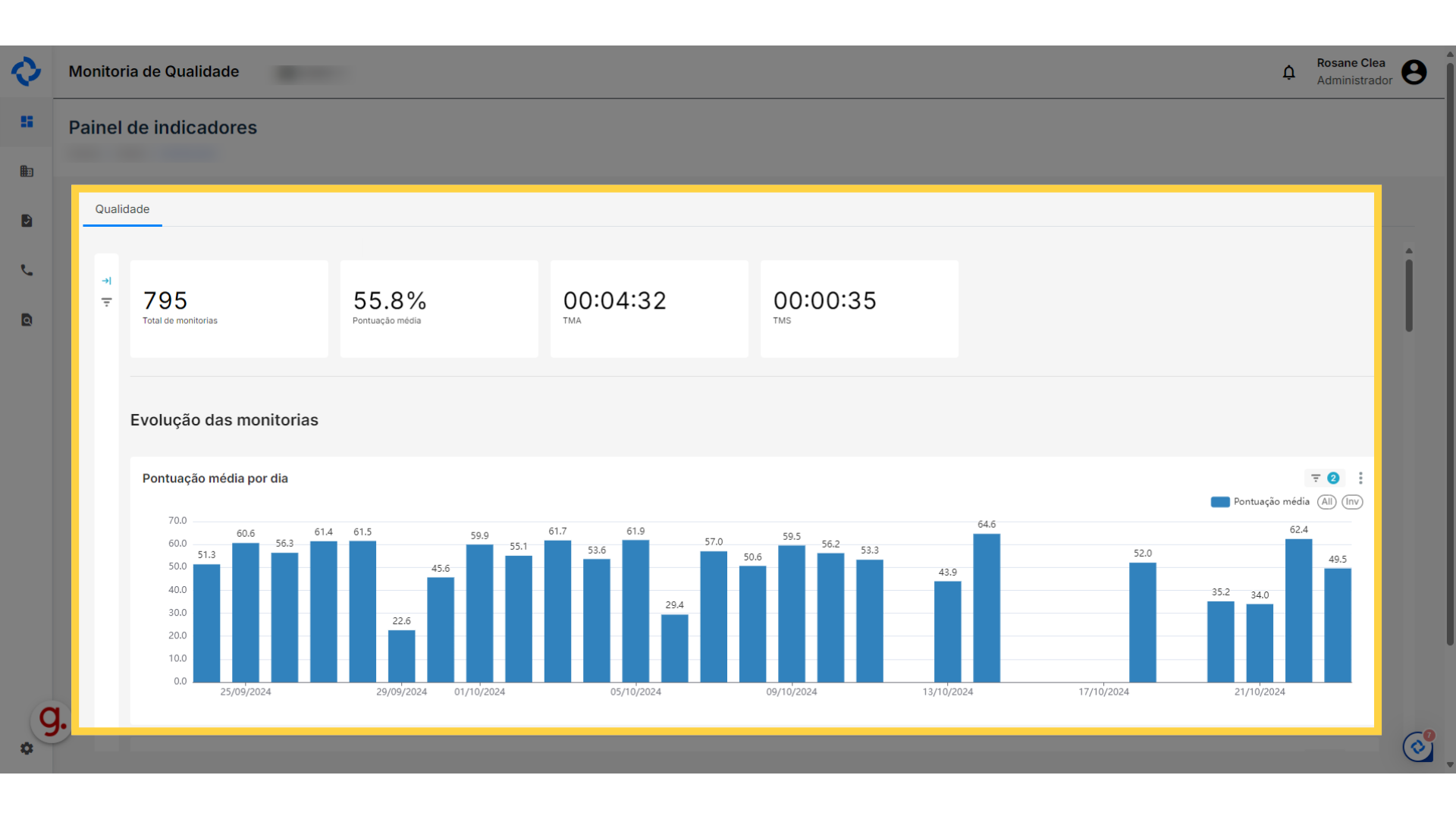1456x819 pixels.
Task: Open the phone calls sidebar icon
Action: [x=27, y=270]
